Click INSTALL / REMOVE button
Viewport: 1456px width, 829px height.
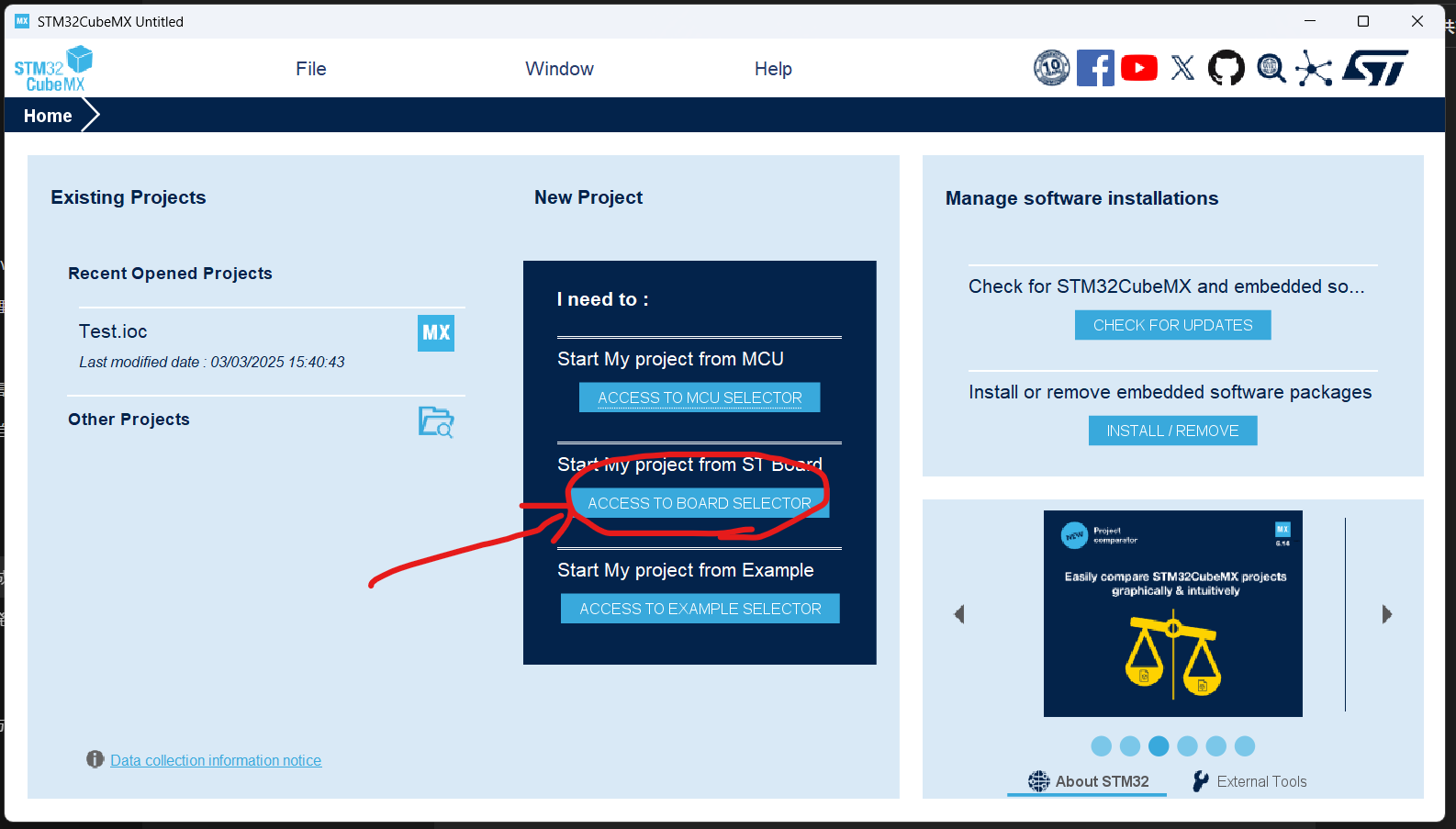pos(1173,431)
